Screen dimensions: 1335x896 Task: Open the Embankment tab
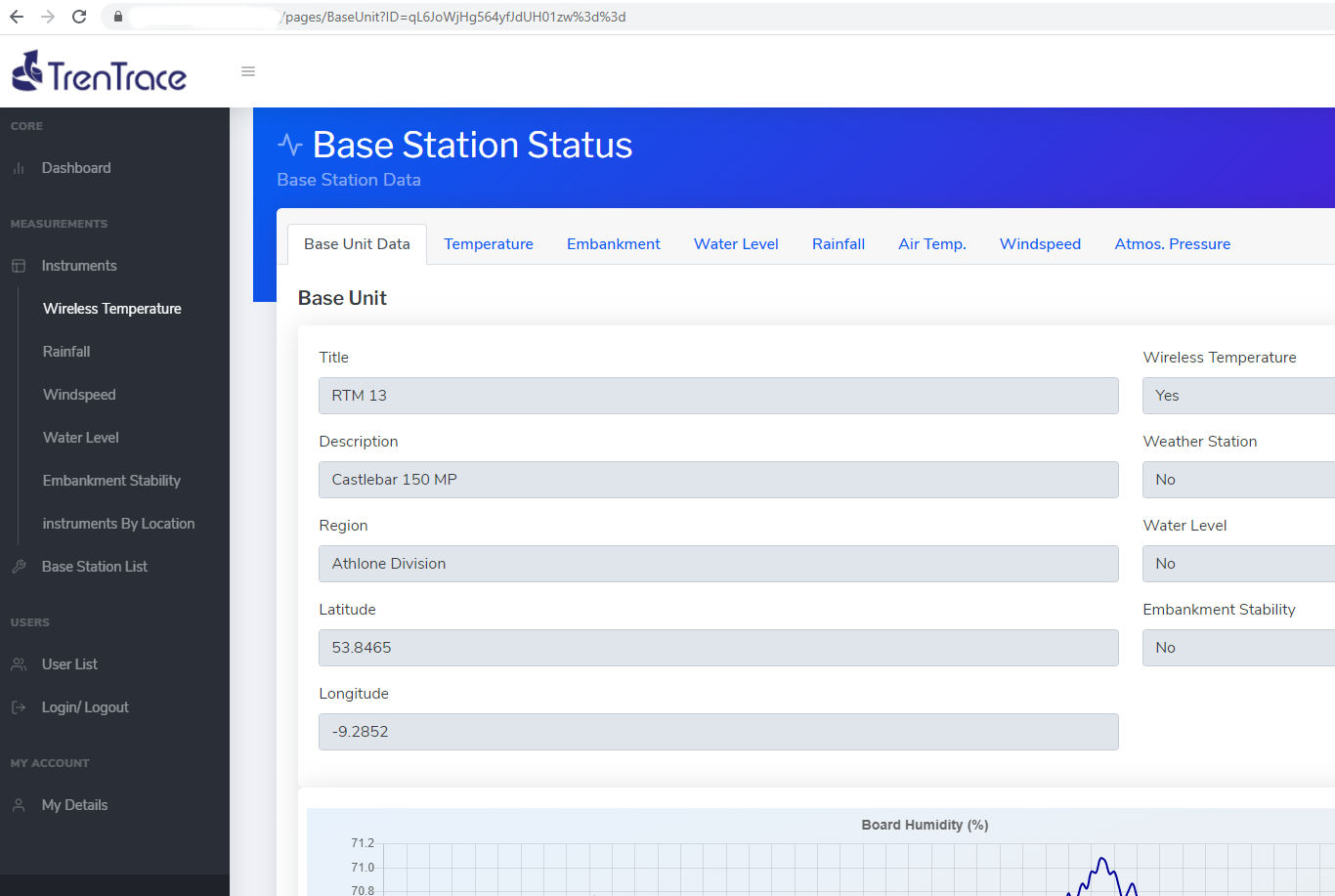pyautogui.click(x=613, y=244)
